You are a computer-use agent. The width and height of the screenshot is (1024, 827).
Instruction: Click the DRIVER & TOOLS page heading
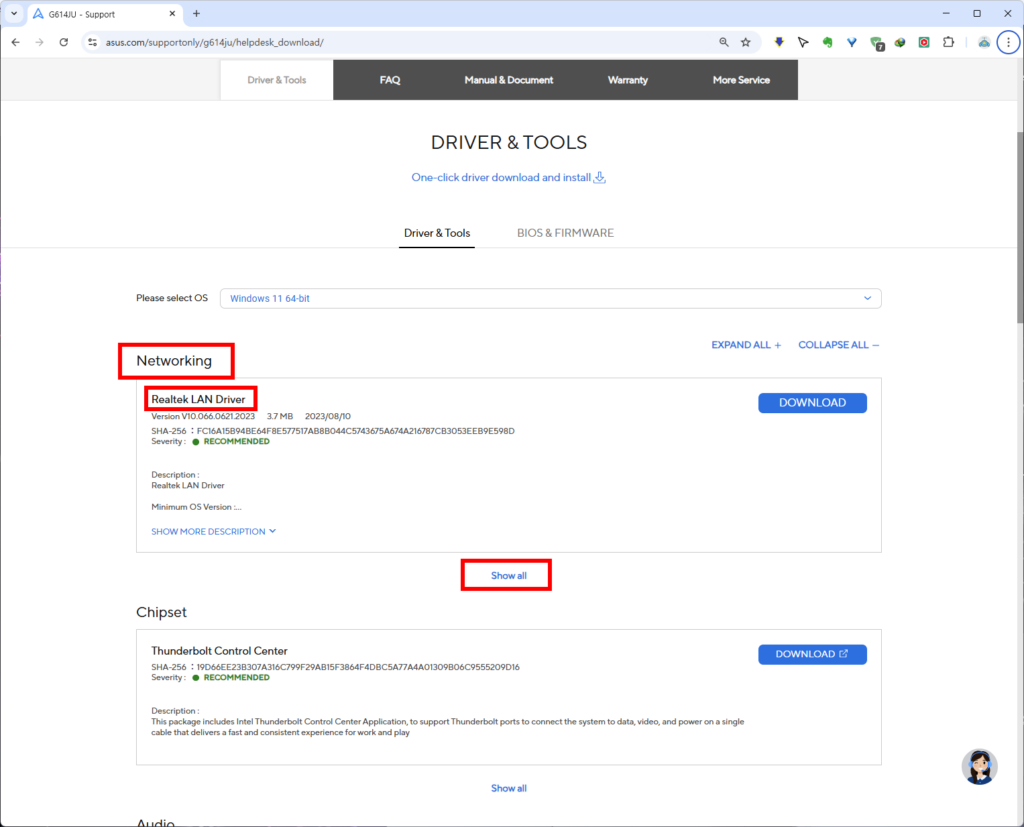coord(509,142)
